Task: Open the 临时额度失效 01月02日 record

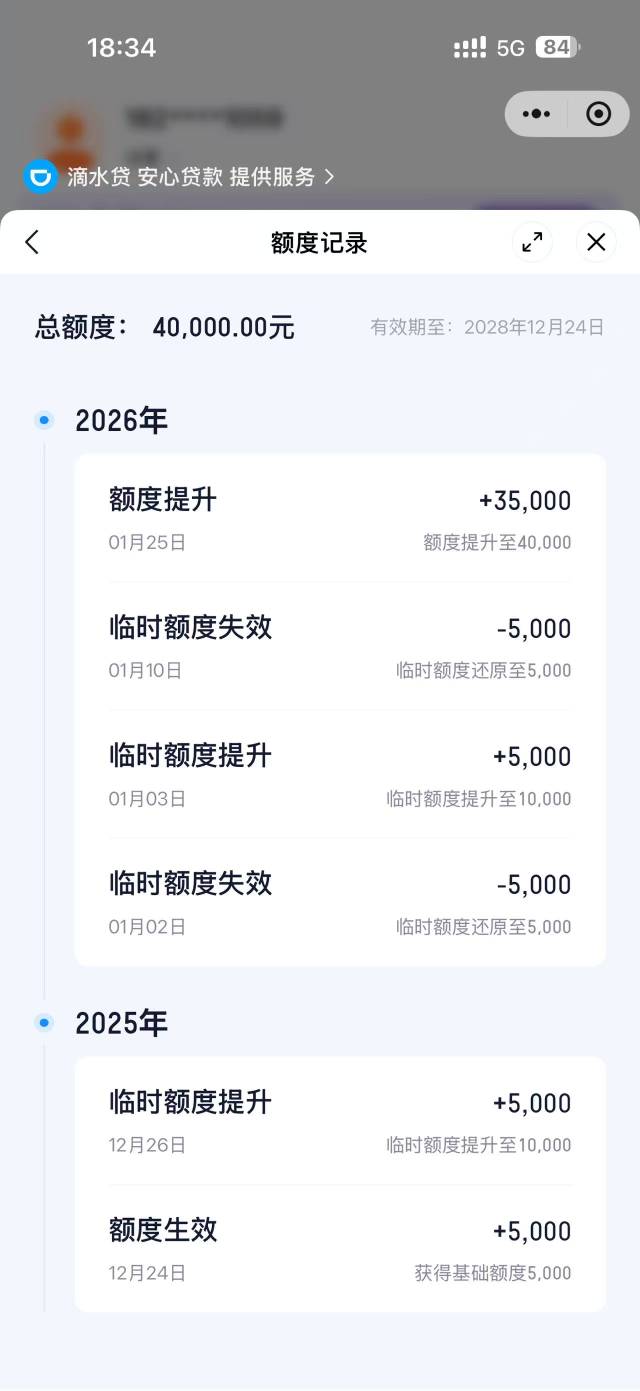Action: 340,903
